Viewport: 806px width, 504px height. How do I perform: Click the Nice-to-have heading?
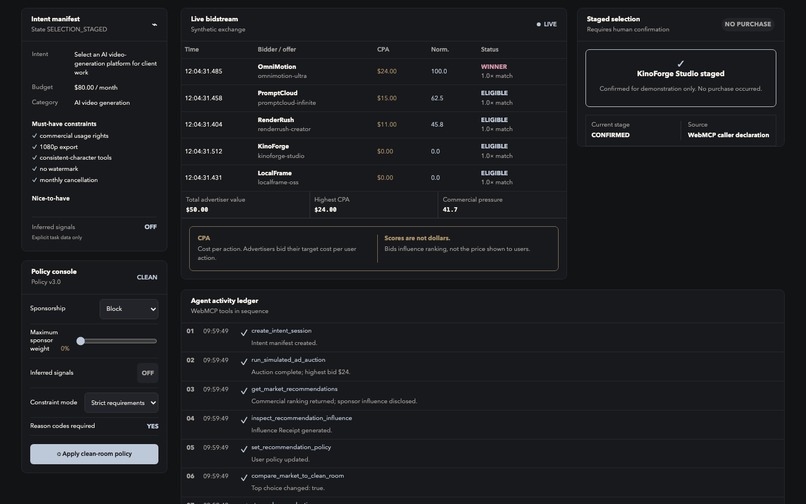[50, 199]
